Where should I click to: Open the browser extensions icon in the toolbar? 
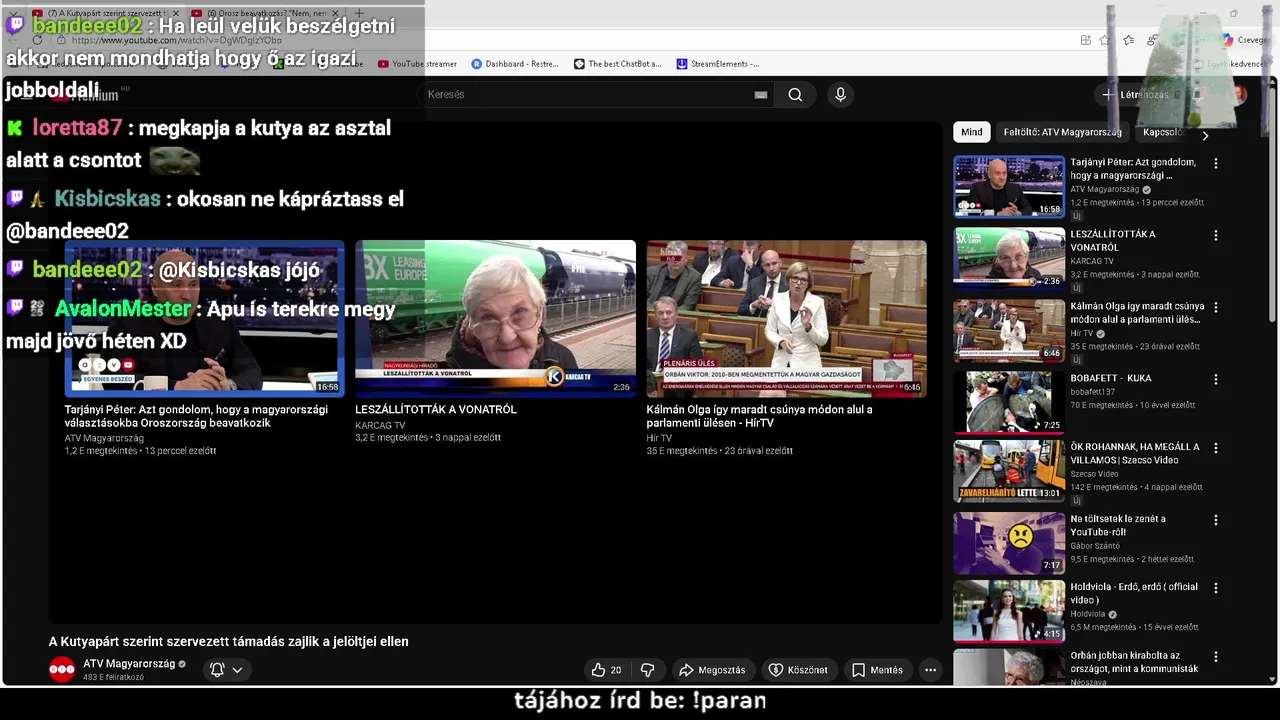click(1085, 40)
